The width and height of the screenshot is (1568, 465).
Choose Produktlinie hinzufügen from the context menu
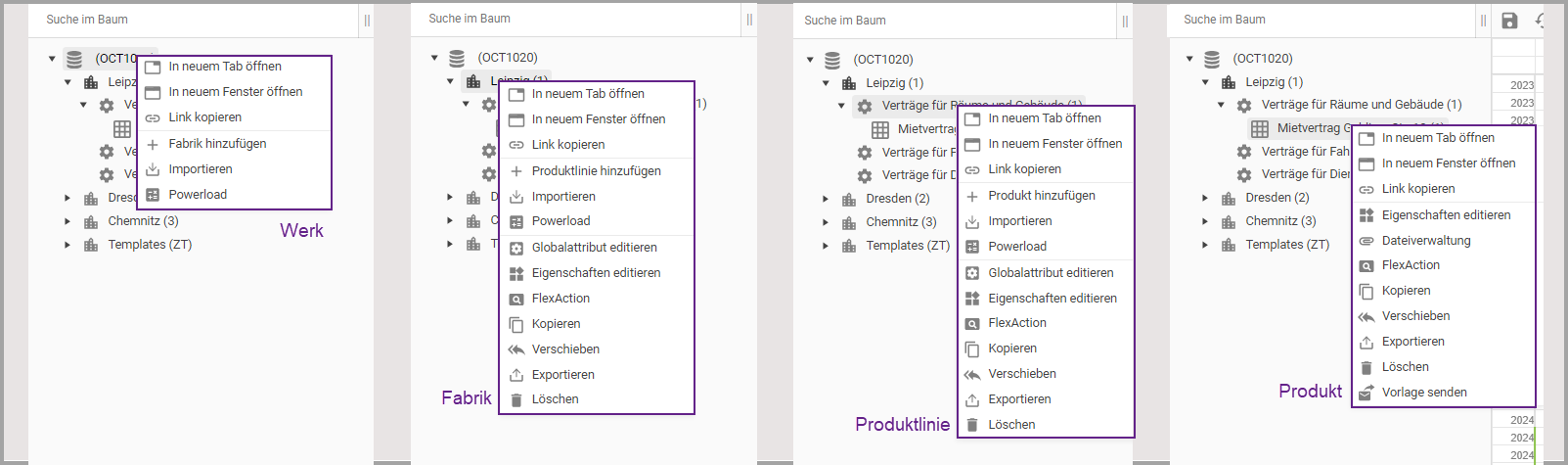pyautogui.click(x=596, y=171)
